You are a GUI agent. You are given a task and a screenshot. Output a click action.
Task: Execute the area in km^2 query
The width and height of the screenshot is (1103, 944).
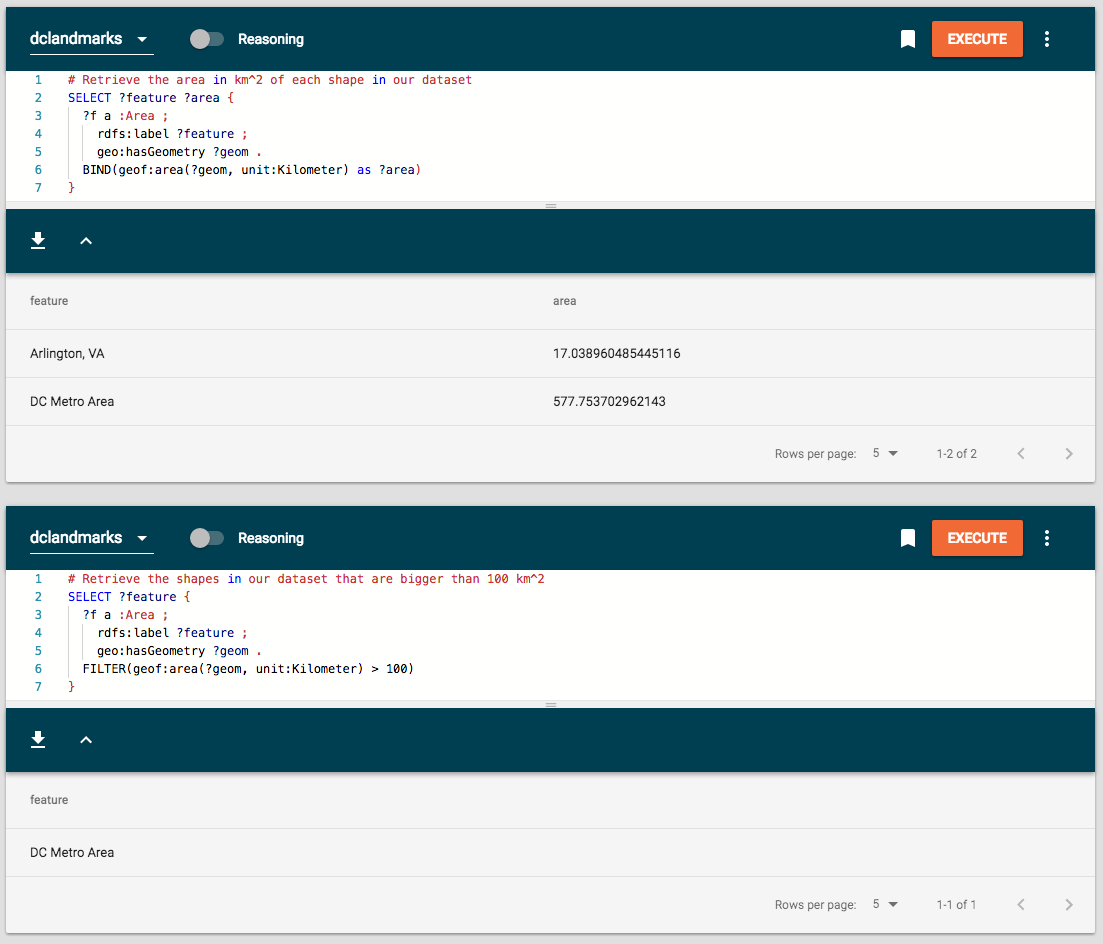click(977, 39)
